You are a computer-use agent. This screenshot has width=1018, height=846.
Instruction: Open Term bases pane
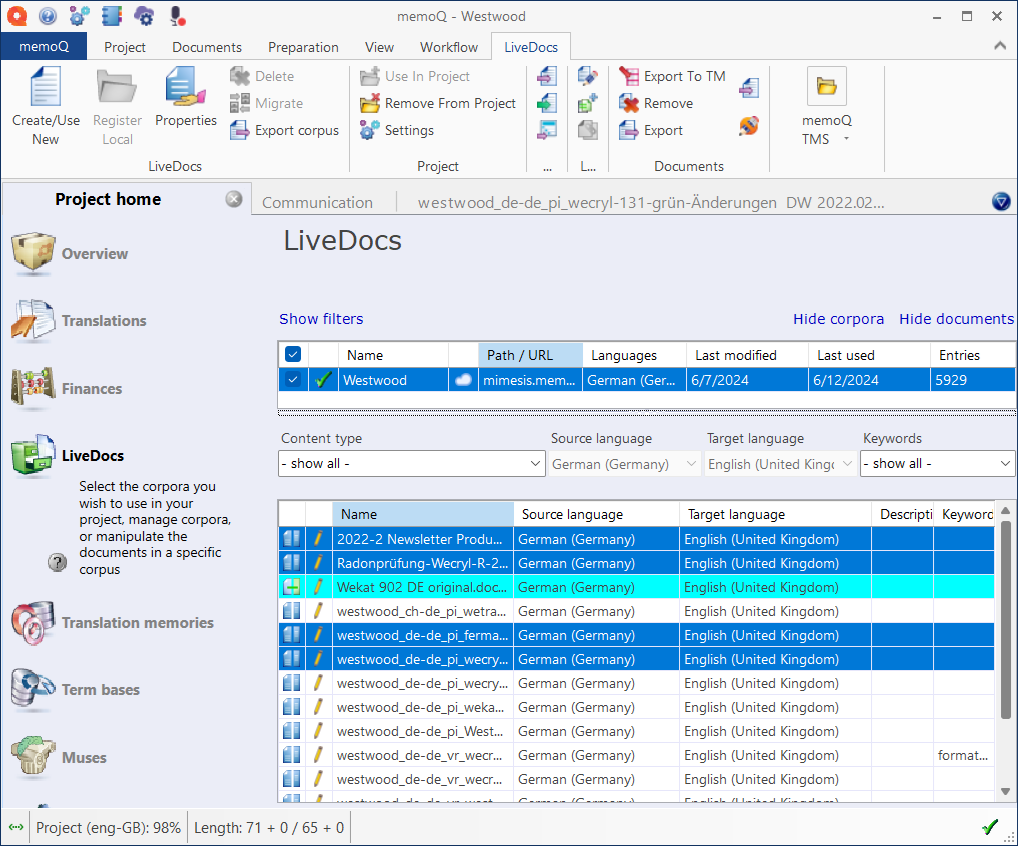pos(75,690)
